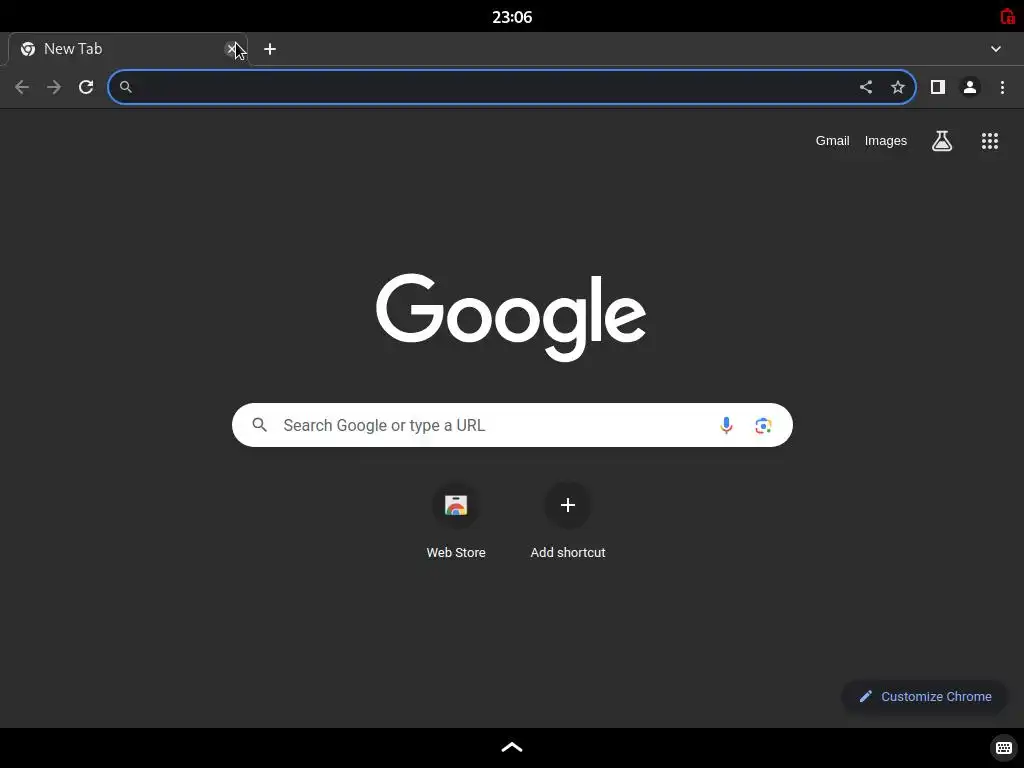Toggle the side panel button

point(938,87)
